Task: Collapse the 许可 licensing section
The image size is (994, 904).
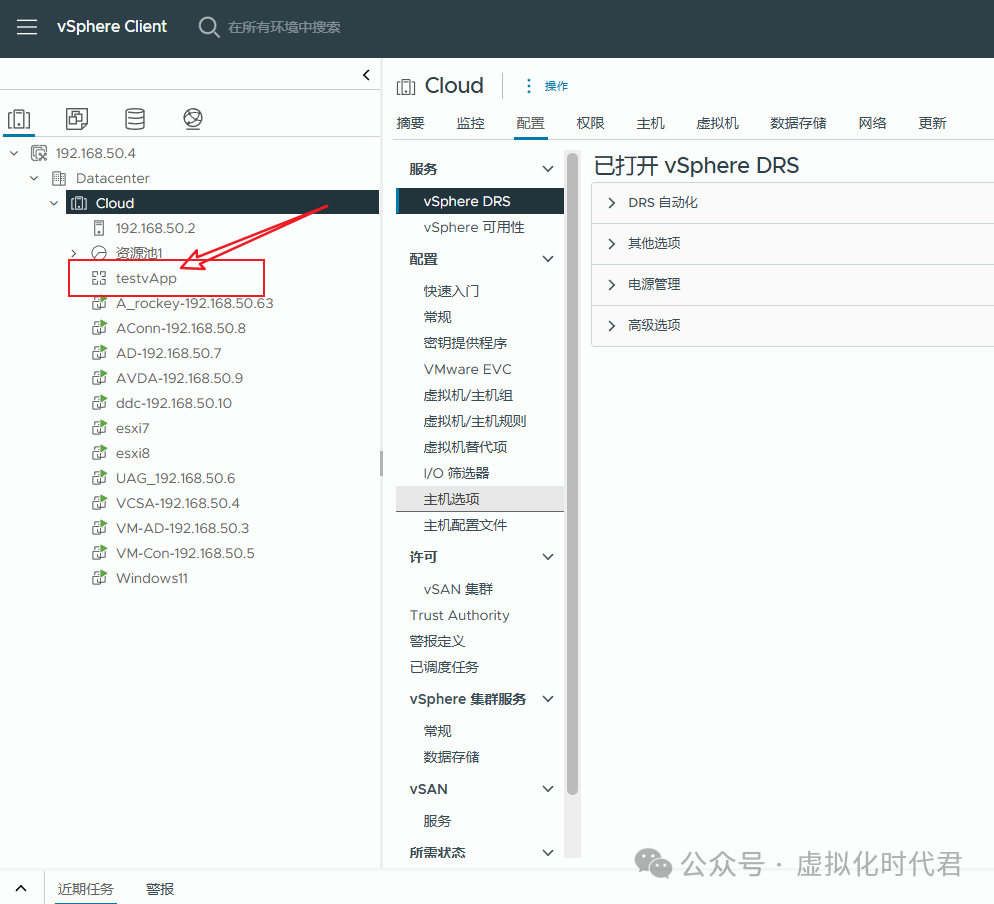Action: click(548, 557)
